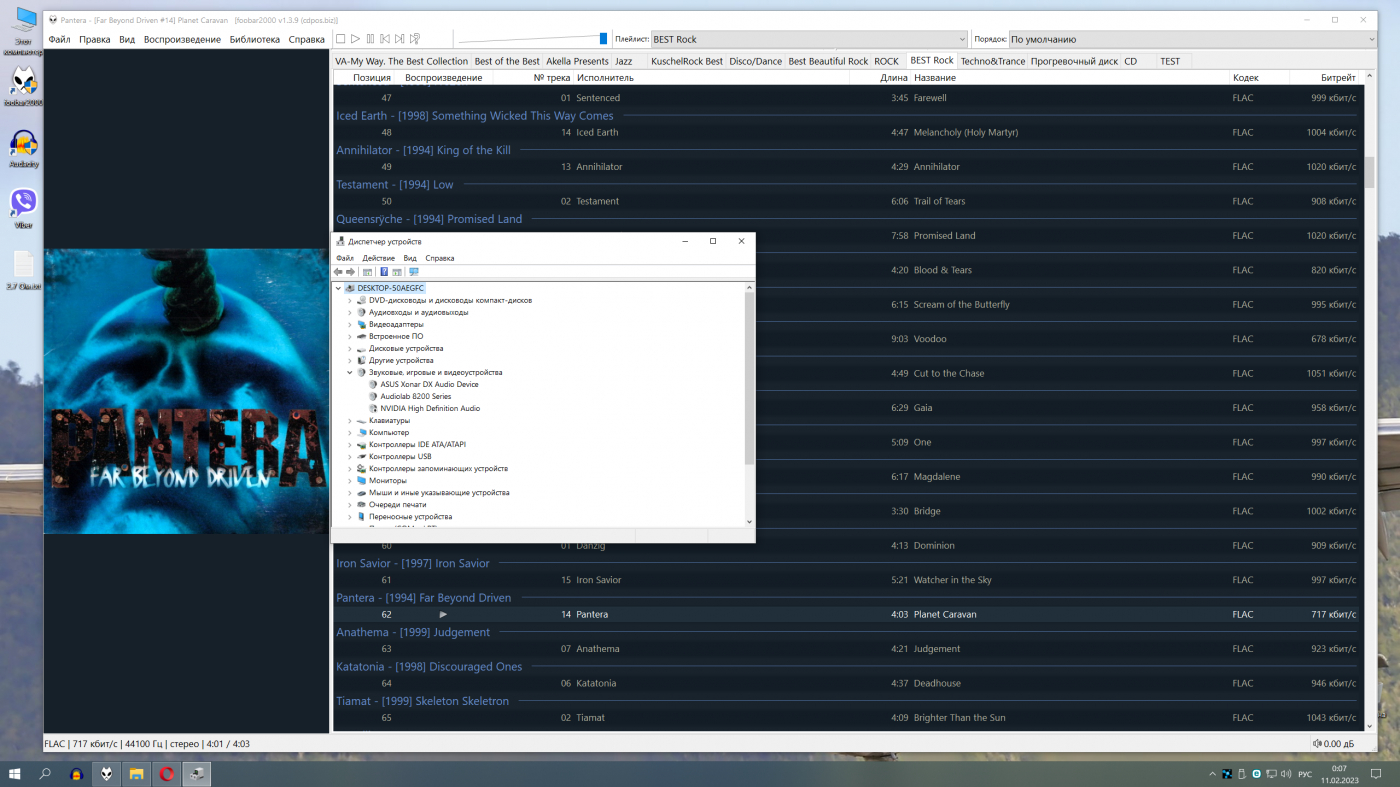
Task: Click the Play button in playback toolbar
Action: (x=355, y=39)
